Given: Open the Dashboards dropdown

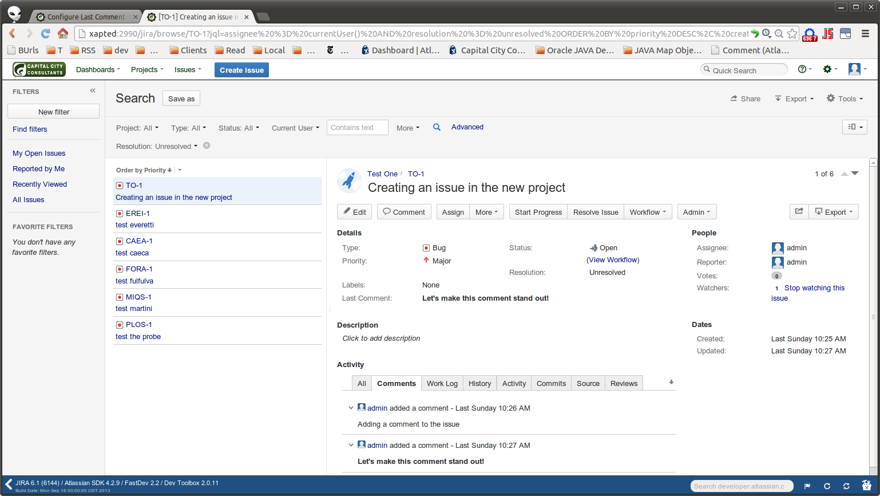Looking at the screenshot, I should tap(98, 70).
